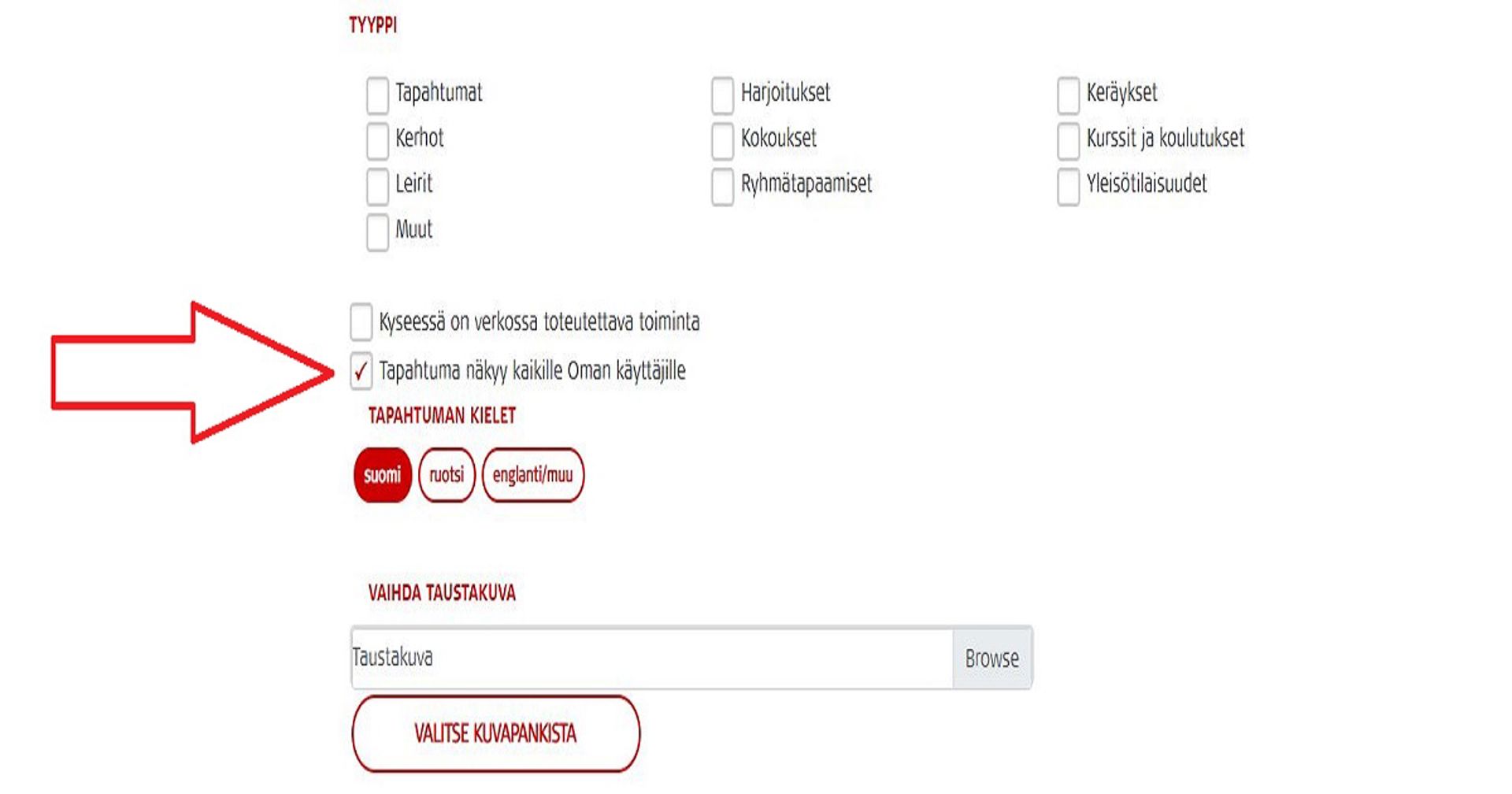Tick Kurssit ja koulutukset checkbox
Screen dimensions: 1512x794
(1068, 140)
